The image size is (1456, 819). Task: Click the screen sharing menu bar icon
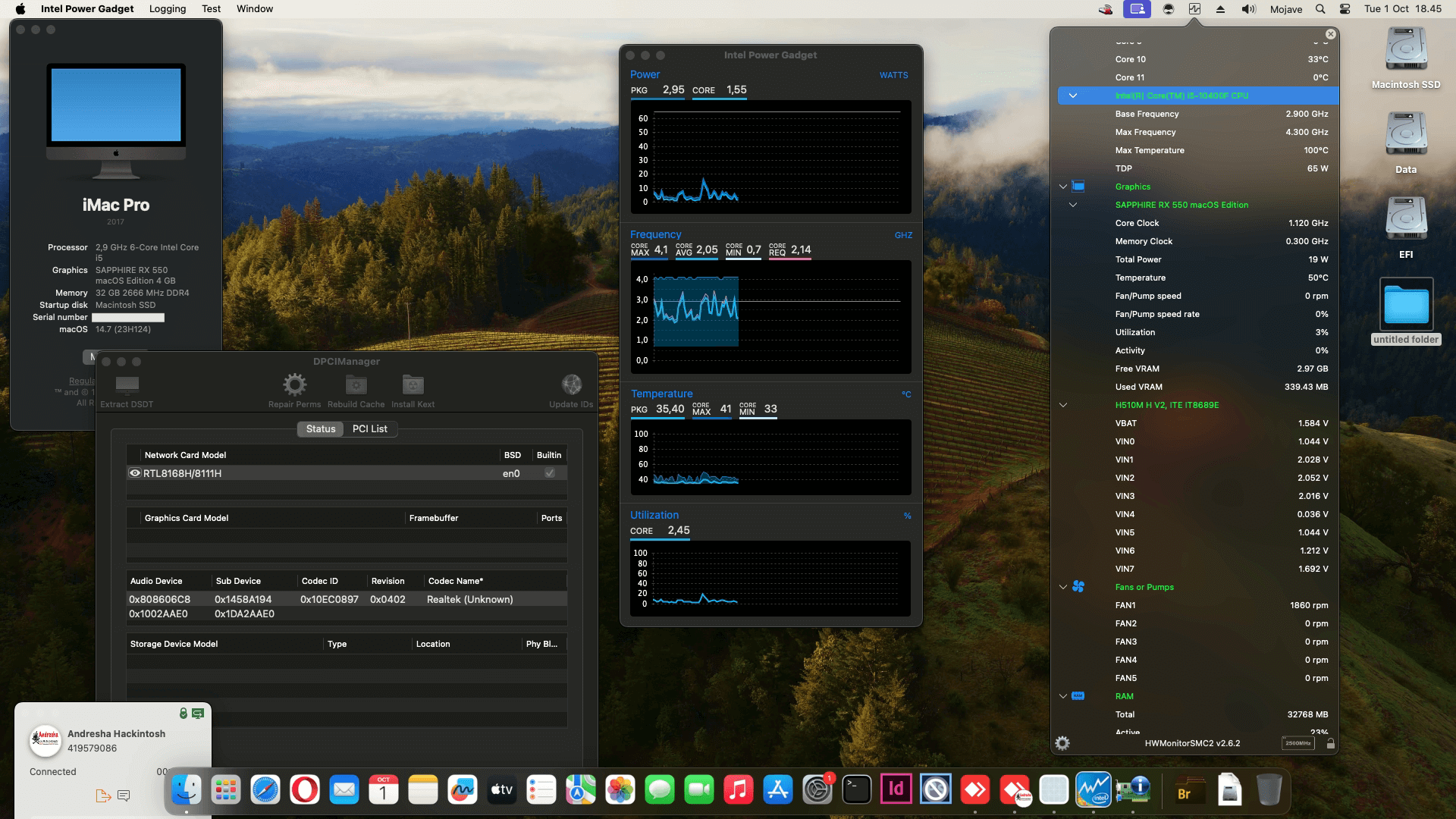click(x=1137, y=9)
